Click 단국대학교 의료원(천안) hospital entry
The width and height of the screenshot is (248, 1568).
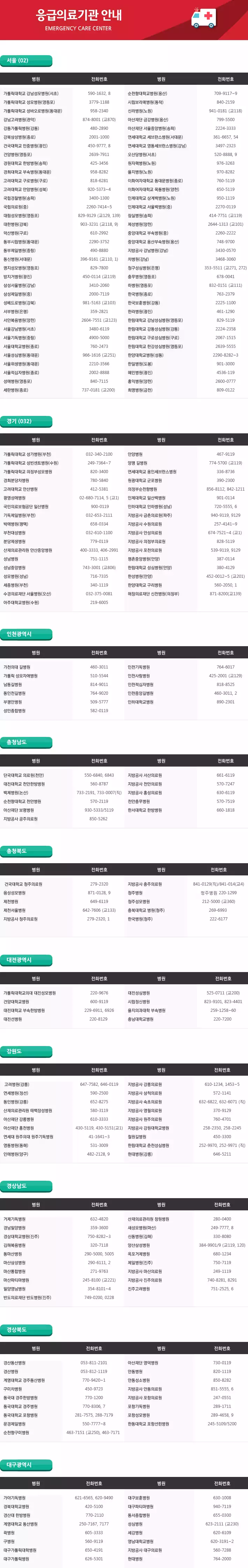tap(24, 776)
